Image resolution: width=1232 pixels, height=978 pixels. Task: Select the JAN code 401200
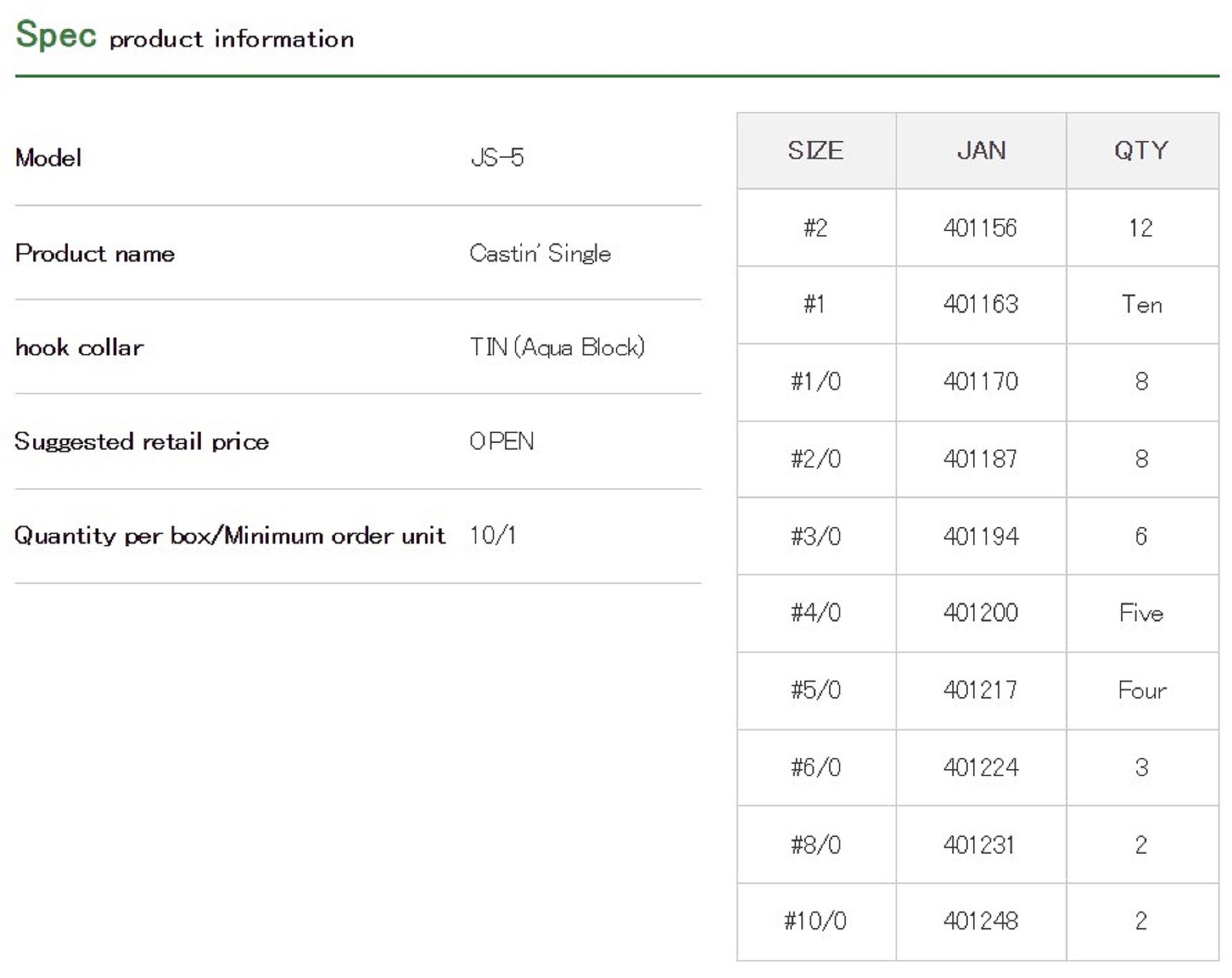point(980,613)
